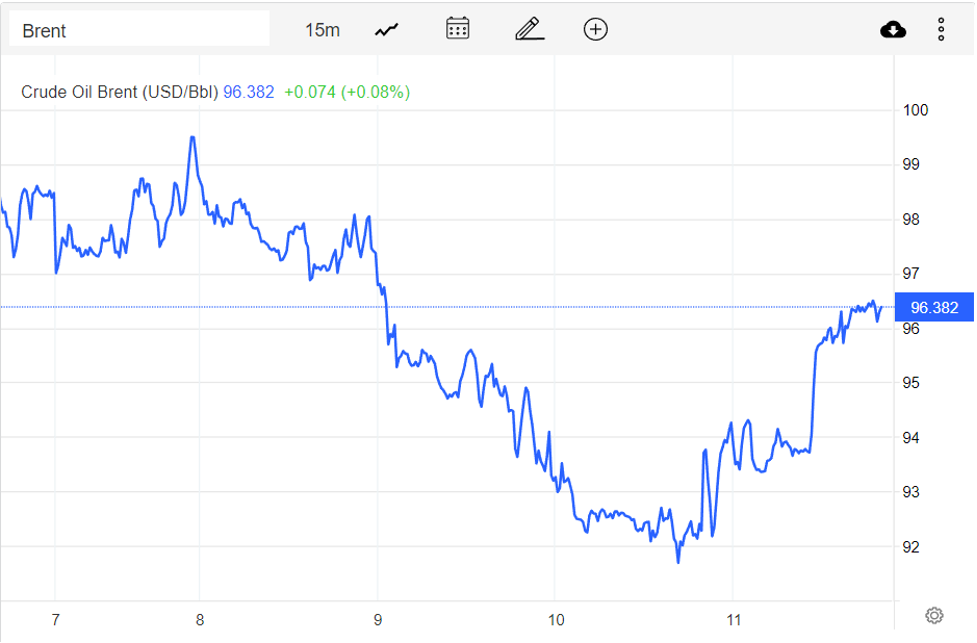Viewport: 977px width, 643px height.
Task: Open the 15m interval dropdown
Action: pyautogui.click(x=322, y=30)
